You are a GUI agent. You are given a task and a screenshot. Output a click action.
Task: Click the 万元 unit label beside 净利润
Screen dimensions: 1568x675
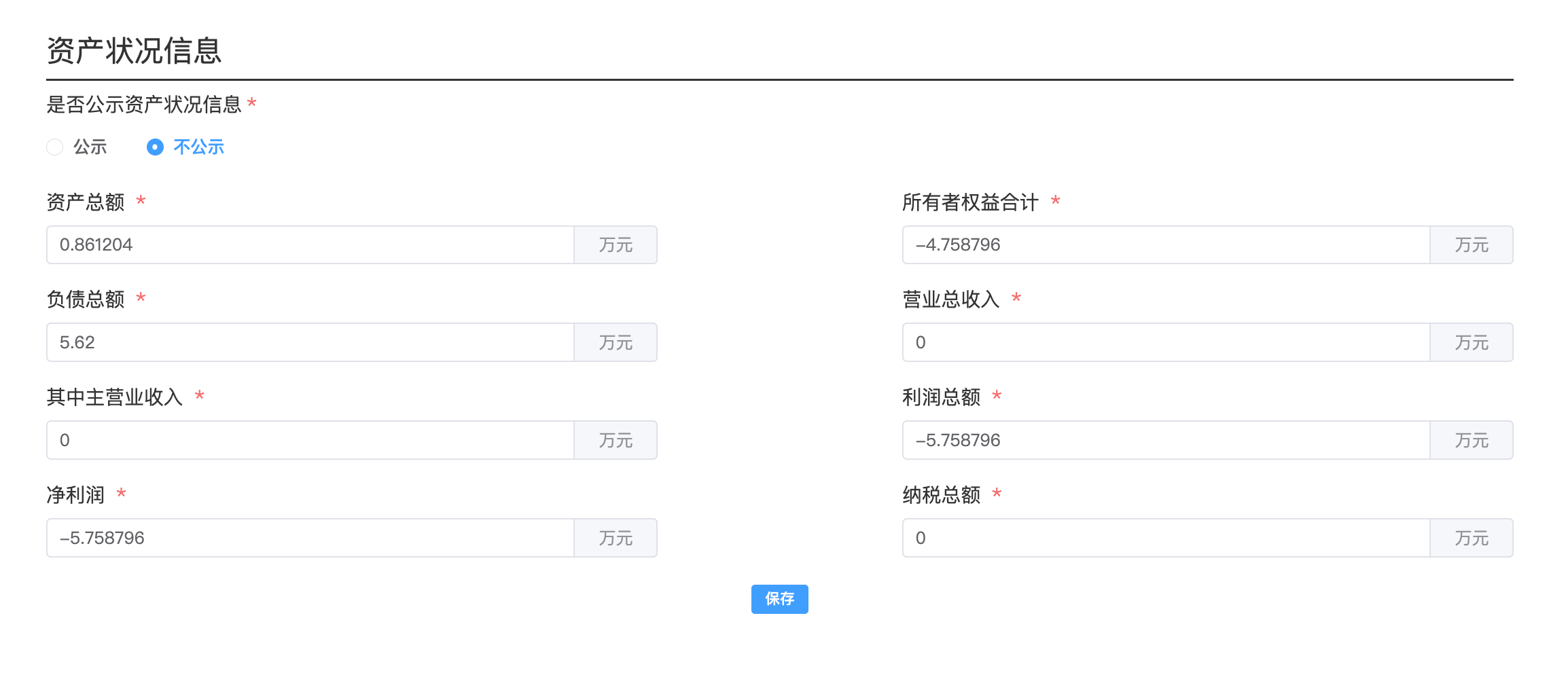click(615, 537)
